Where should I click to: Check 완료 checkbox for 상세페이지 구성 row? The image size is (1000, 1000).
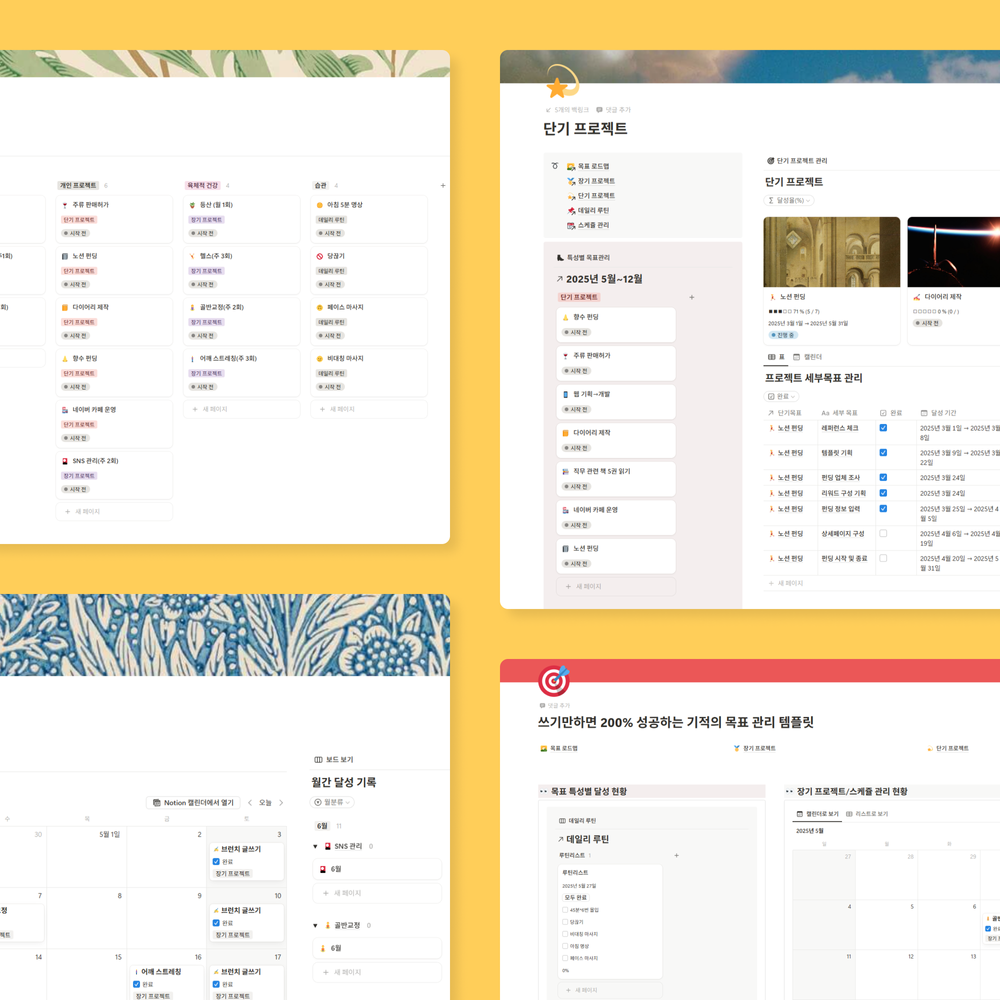pyautogui.click(x=883, y=534)
